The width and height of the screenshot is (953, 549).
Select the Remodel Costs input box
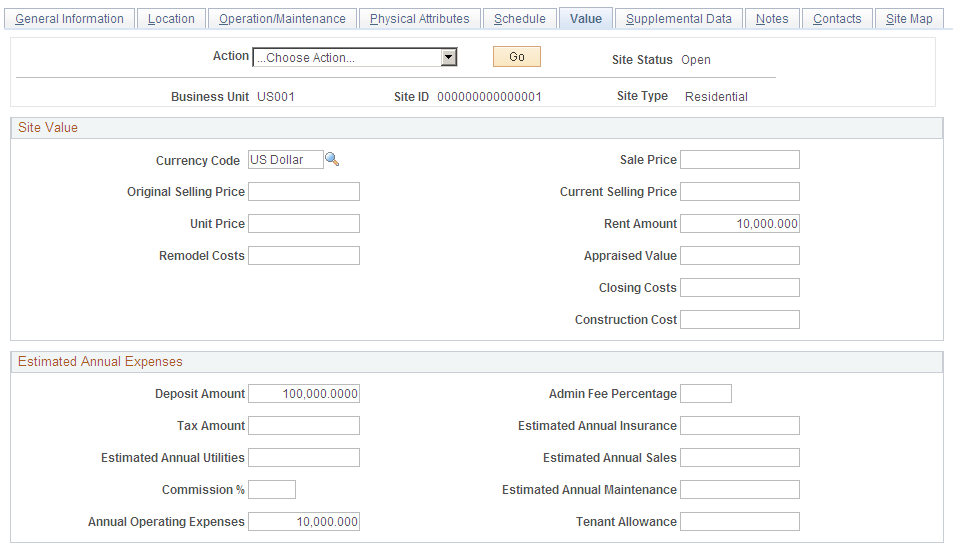(x=304, y=255)
